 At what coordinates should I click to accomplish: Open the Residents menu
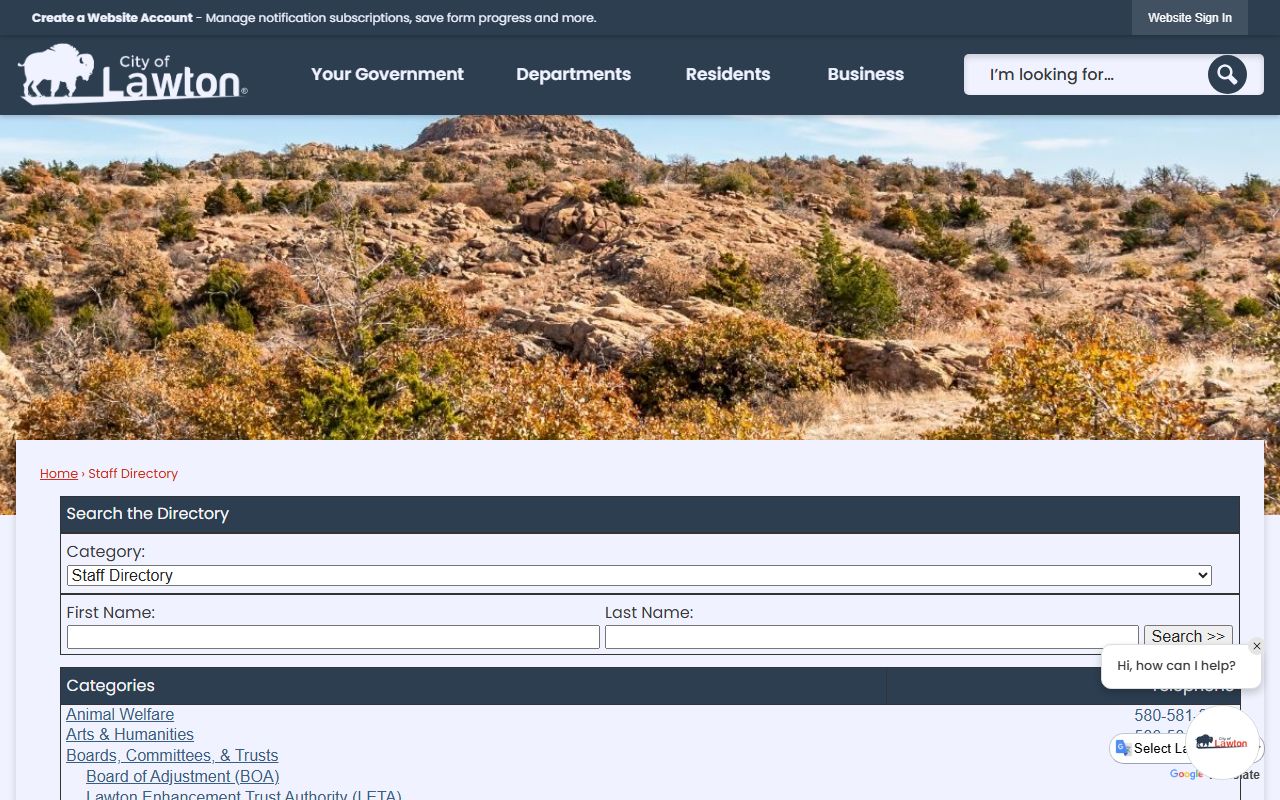pyautogui.click(x=728, y=74)
